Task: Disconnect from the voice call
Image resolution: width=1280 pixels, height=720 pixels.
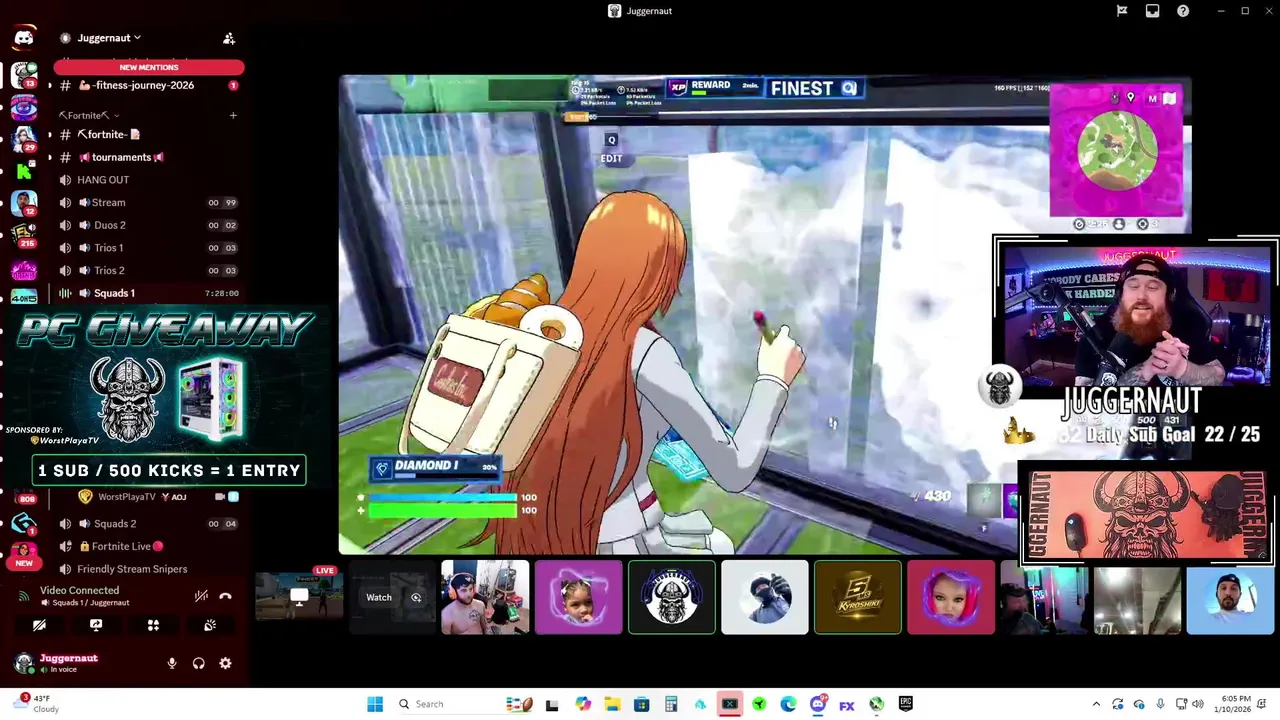Action: coord(226,596)
